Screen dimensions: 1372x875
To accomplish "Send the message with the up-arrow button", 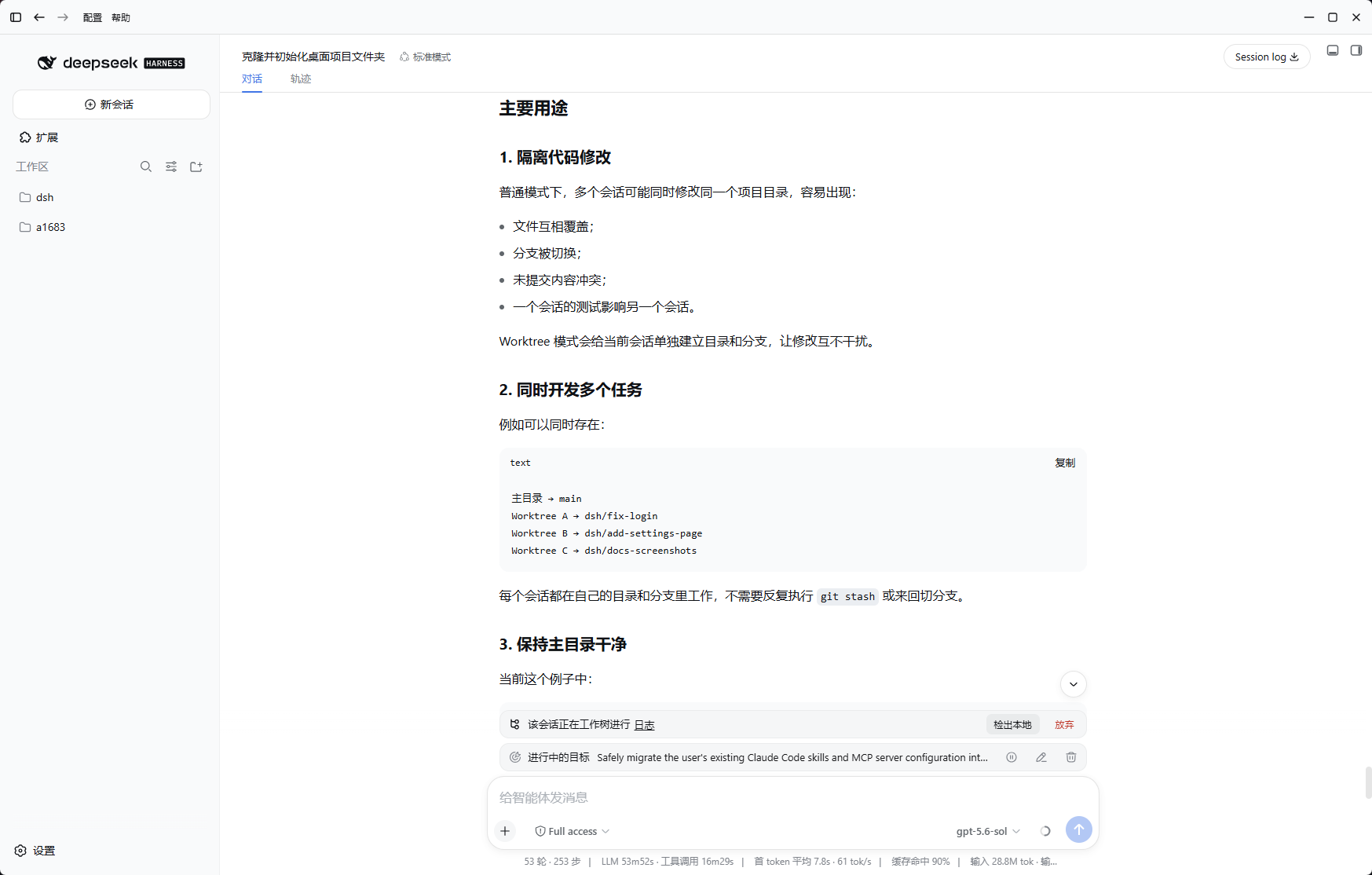I will 1079,829.
